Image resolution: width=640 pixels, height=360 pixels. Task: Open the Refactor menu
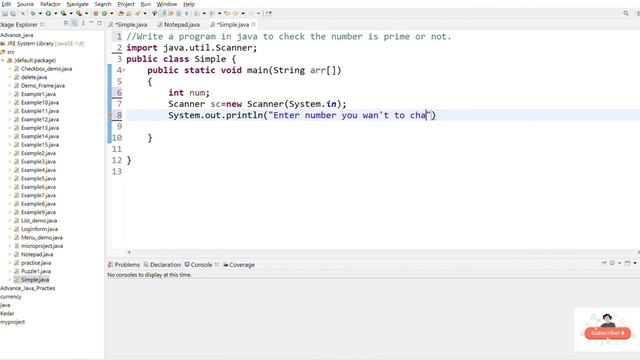(x=50, y=4)
